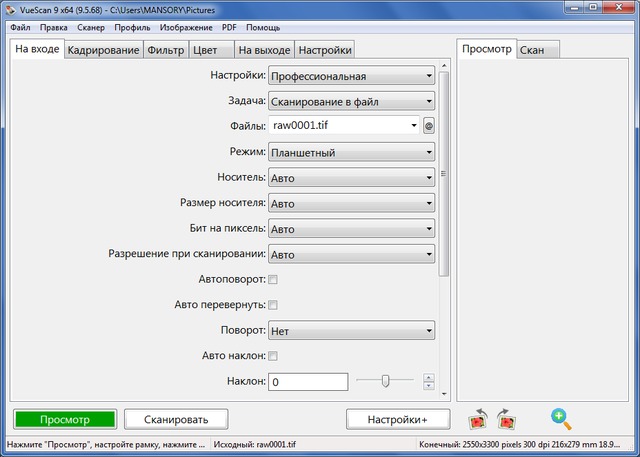640x457 pixels.
Task: Click the green Просмотр button
Action: (65, 419)
